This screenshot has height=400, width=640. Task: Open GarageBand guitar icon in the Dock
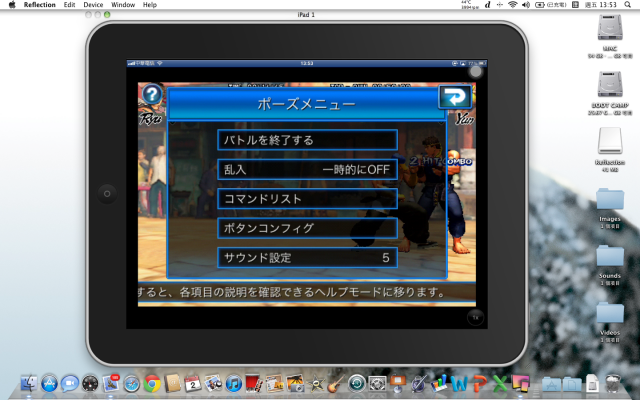336,384
